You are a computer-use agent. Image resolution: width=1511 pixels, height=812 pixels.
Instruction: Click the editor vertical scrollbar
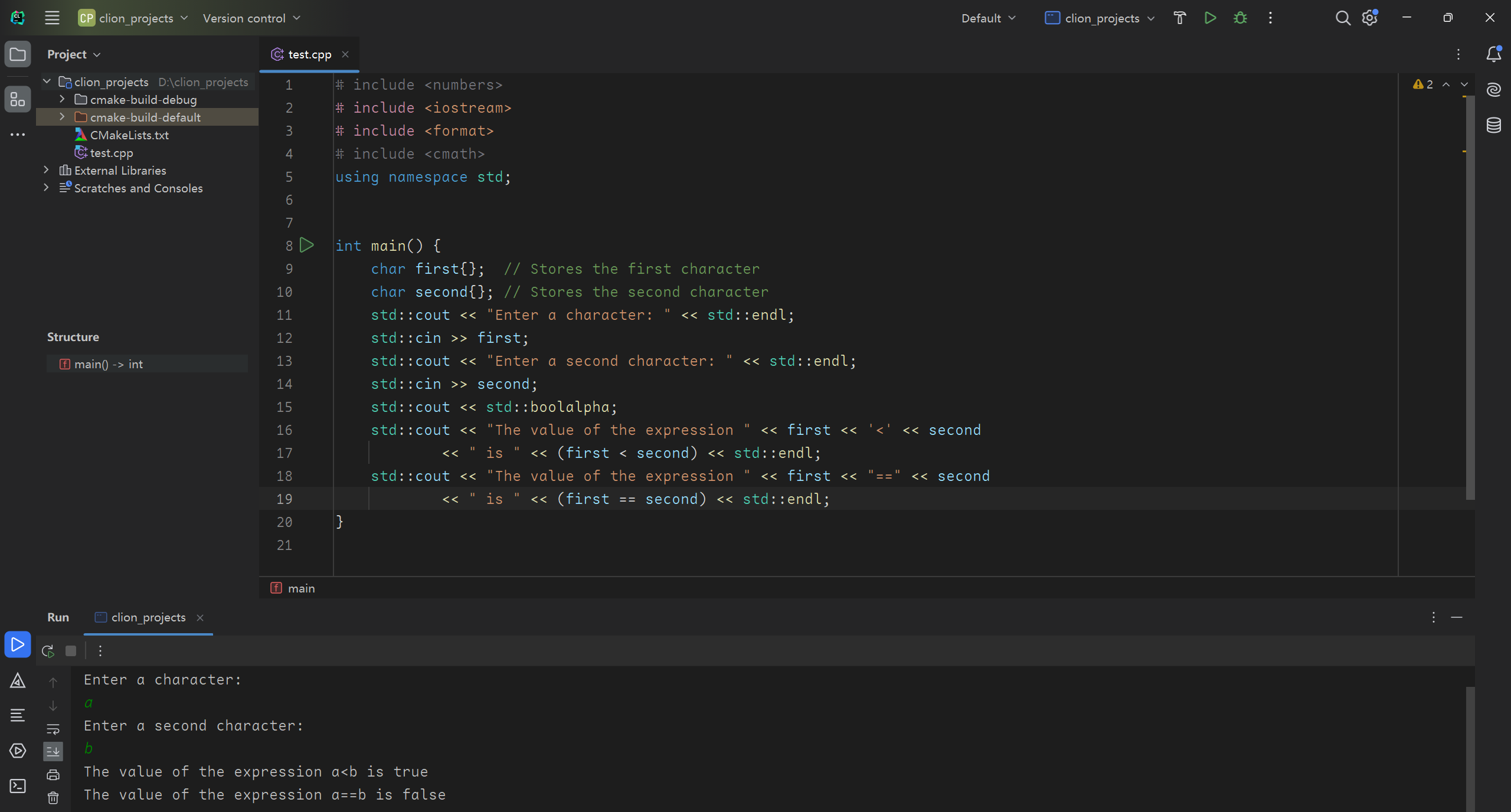click(x=1470, y=295)
